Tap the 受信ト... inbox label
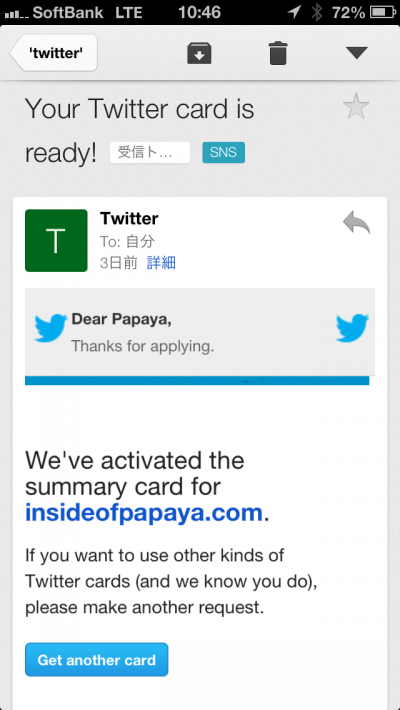Viewport: 400px width, 710px height. point(149,152)
